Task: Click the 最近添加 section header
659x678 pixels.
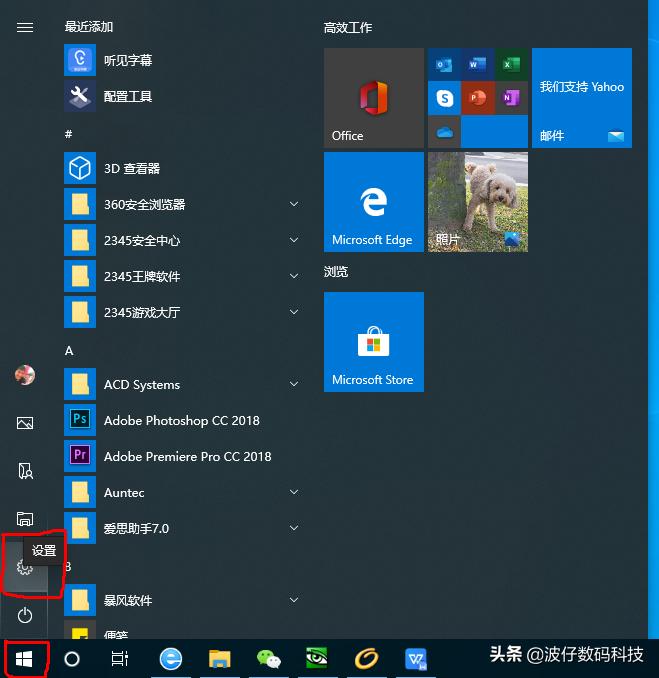Action: 89,27
